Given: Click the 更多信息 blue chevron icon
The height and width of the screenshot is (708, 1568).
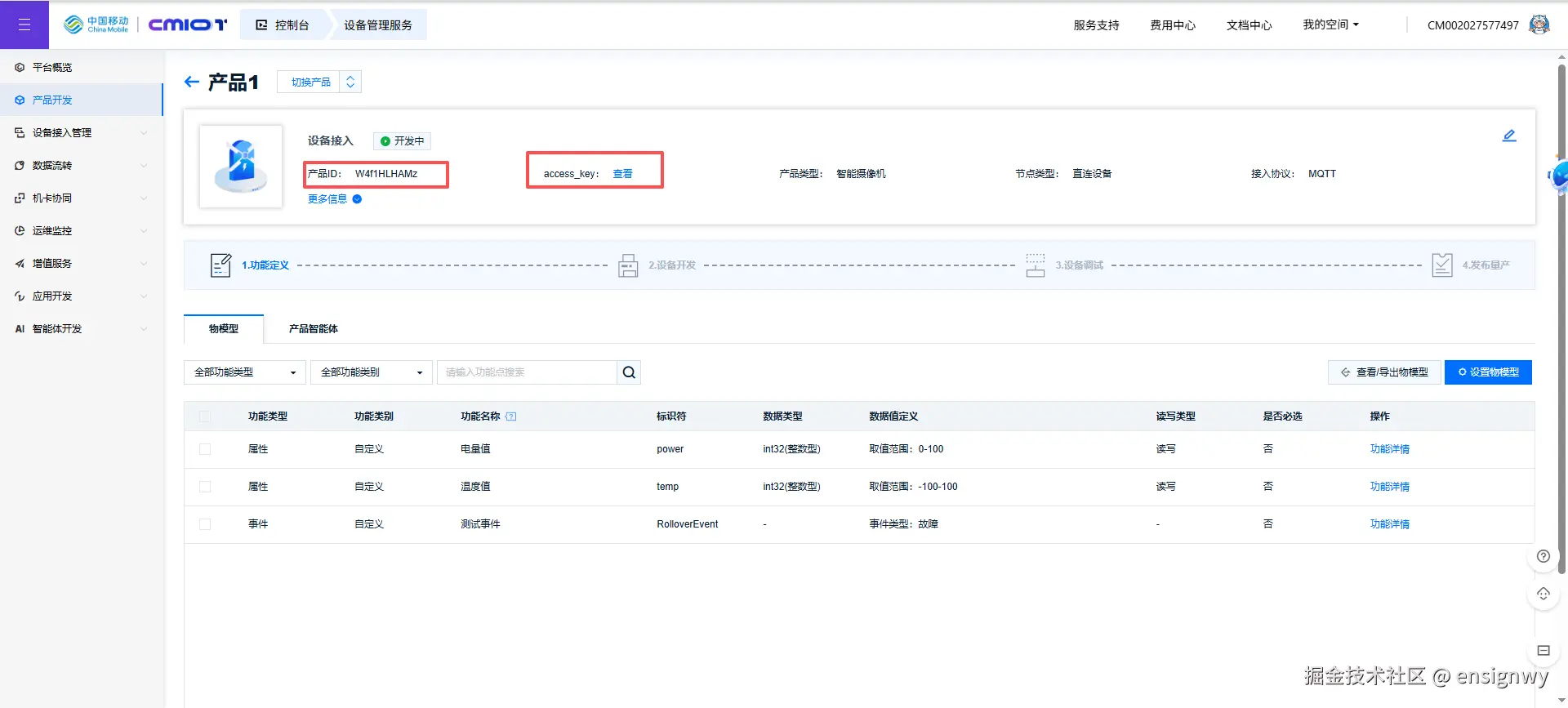Looking at the screenshot, I should click(357, 199).
